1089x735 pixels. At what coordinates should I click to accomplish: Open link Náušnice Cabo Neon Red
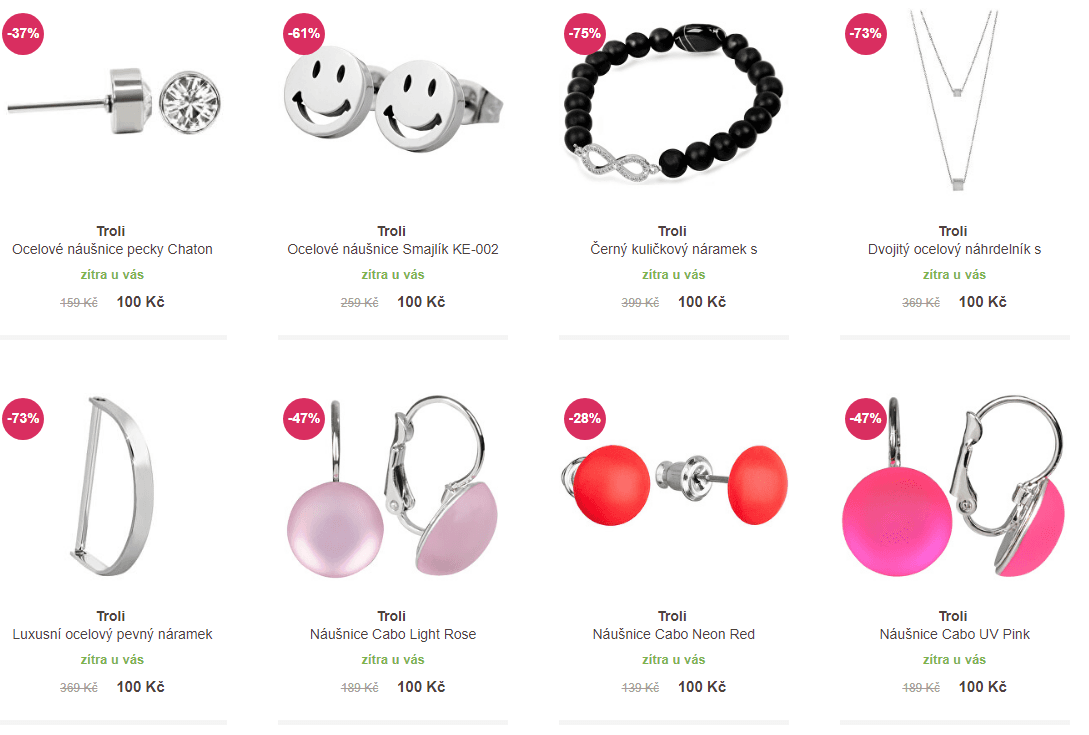pyautogui.click(x=674, y=634)
